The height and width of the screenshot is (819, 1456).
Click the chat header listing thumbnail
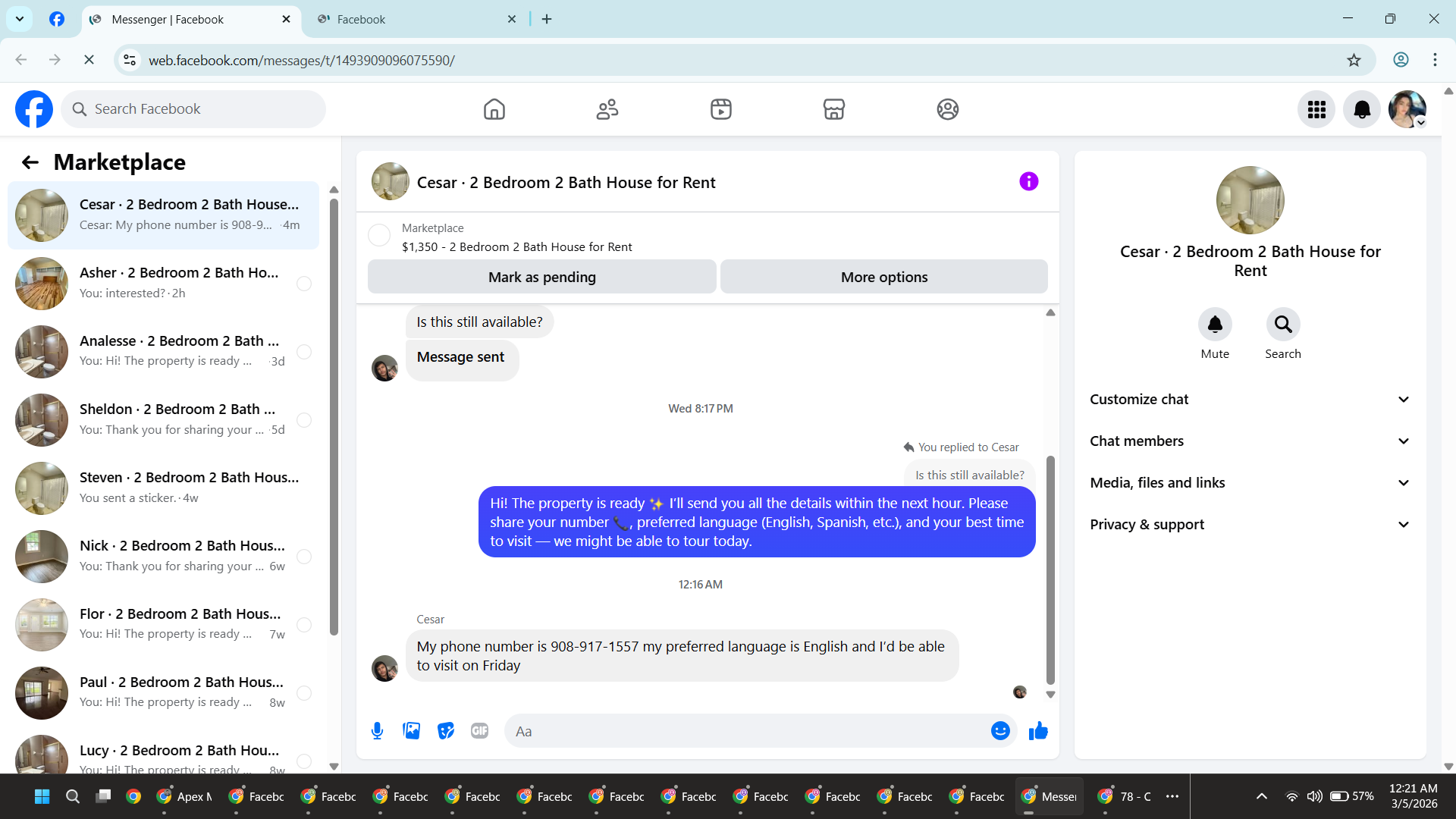[391, 181]
